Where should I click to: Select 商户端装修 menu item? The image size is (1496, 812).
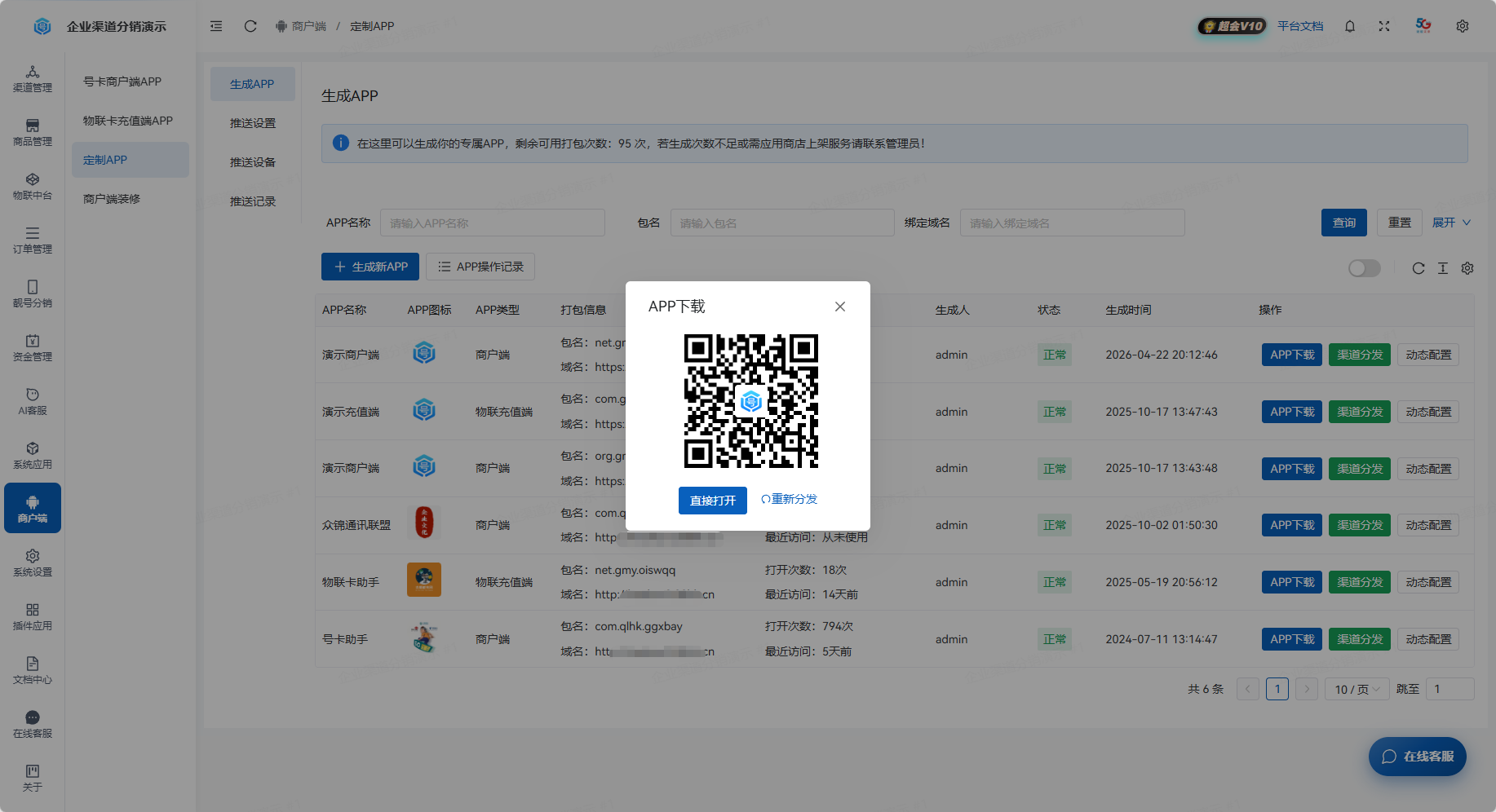[131, 199]
